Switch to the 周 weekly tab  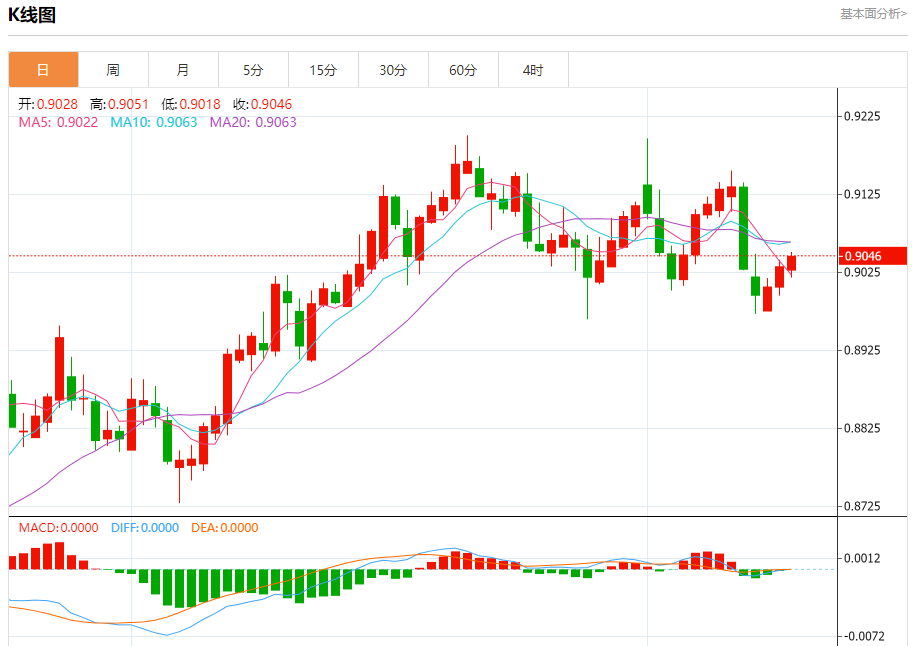(x=113, y=70)
